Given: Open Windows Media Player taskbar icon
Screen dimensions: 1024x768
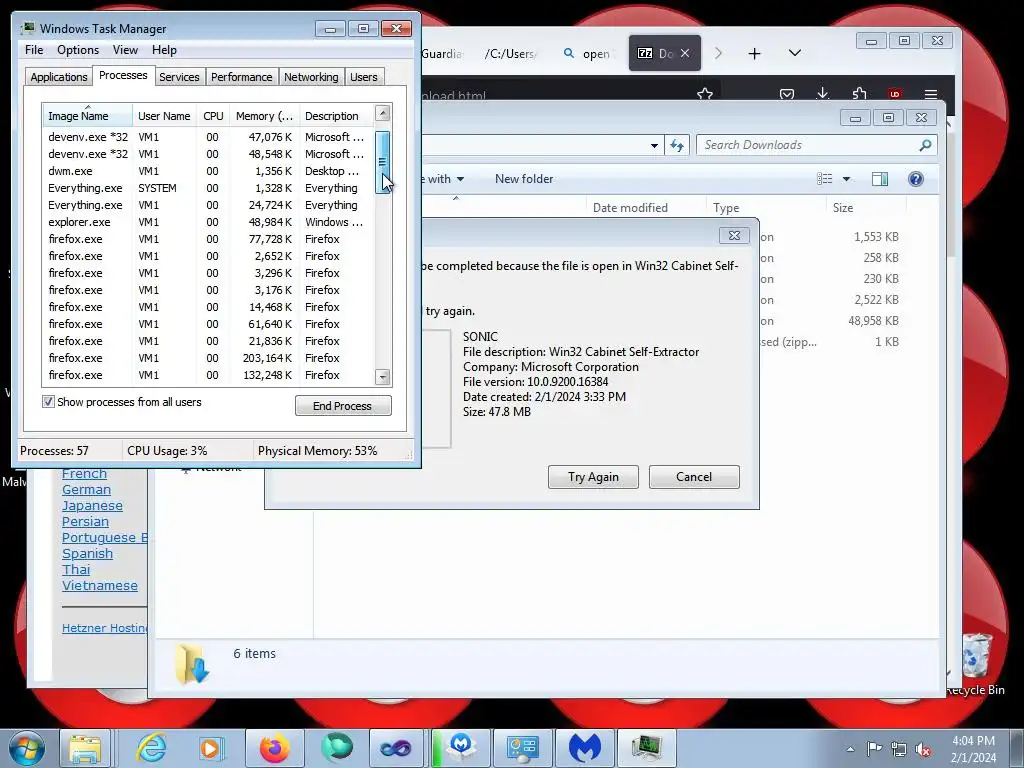Looking at the screenshot, I should (x=211, y=748).
